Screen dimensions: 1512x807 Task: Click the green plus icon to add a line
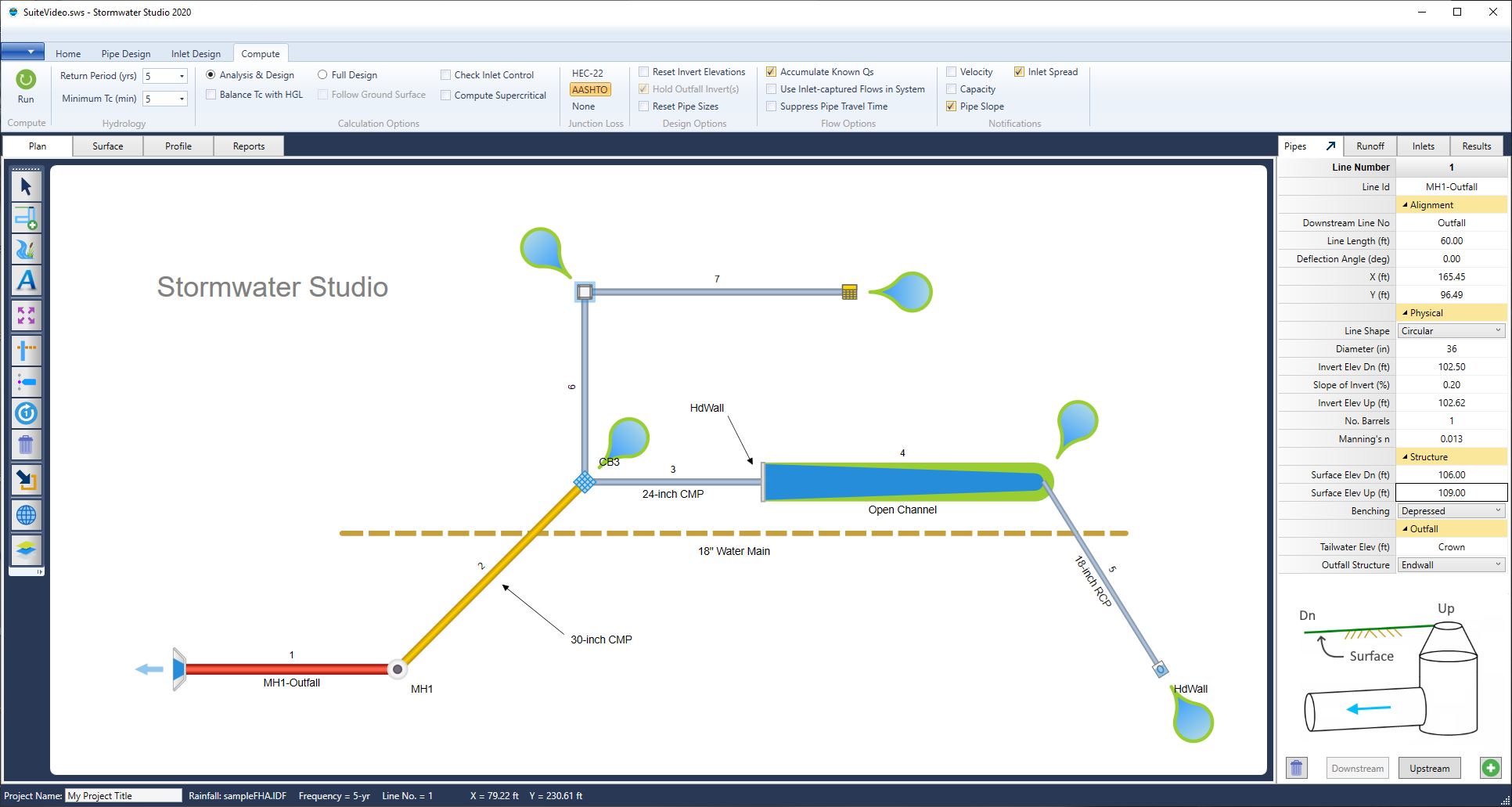[1491, 768]
